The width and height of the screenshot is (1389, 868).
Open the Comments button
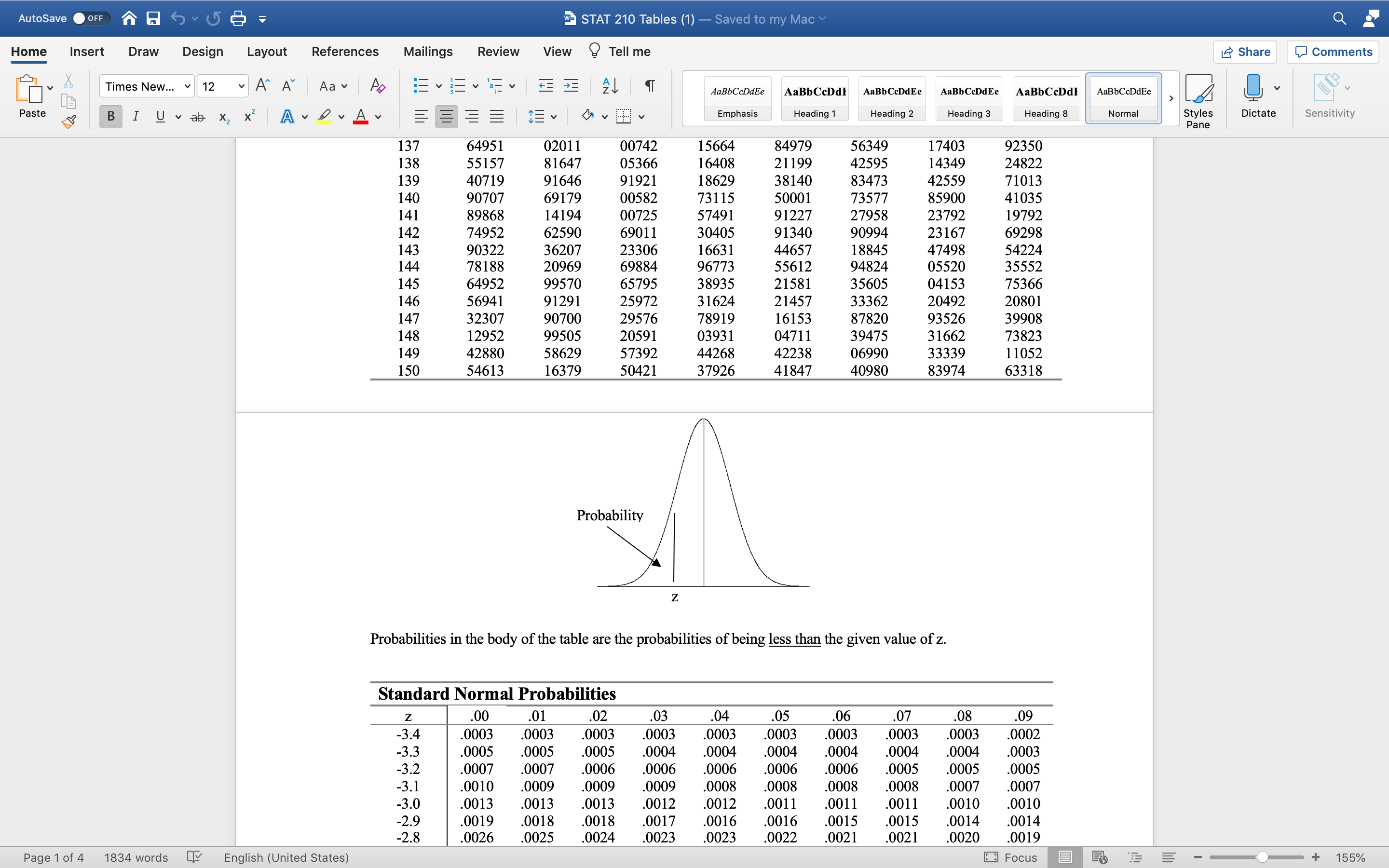tap(1333, 52)
